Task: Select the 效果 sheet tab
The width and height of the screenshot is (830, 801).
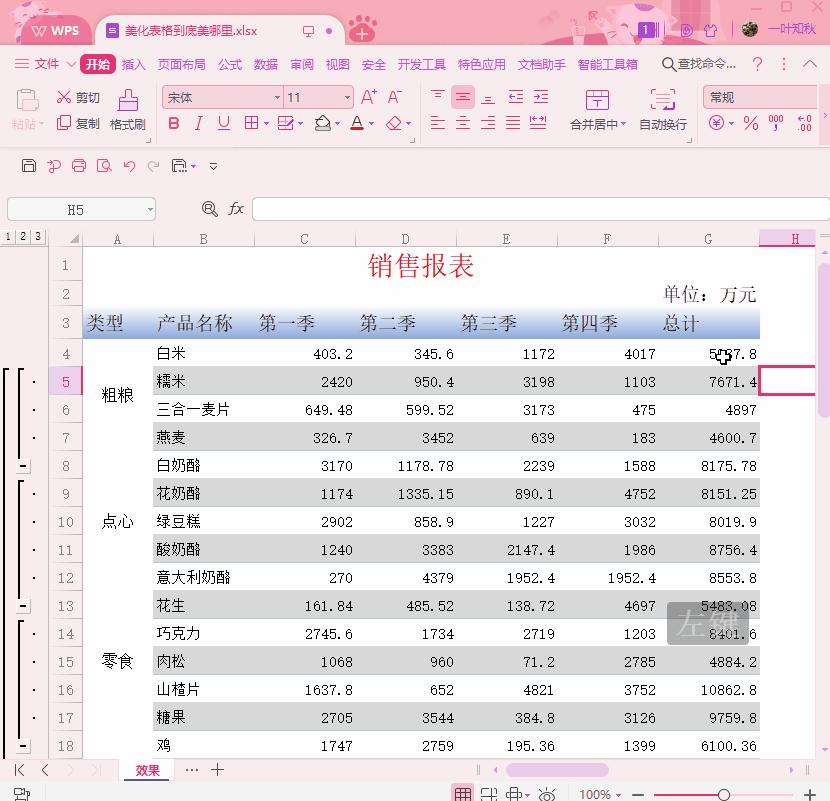Action: pos(149,770)
